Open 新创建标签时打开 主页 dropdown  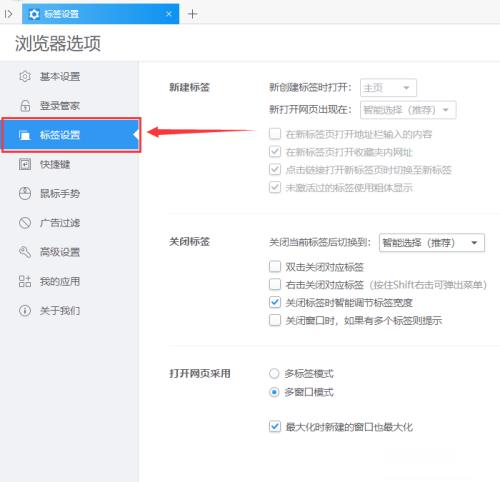(388, 88)
